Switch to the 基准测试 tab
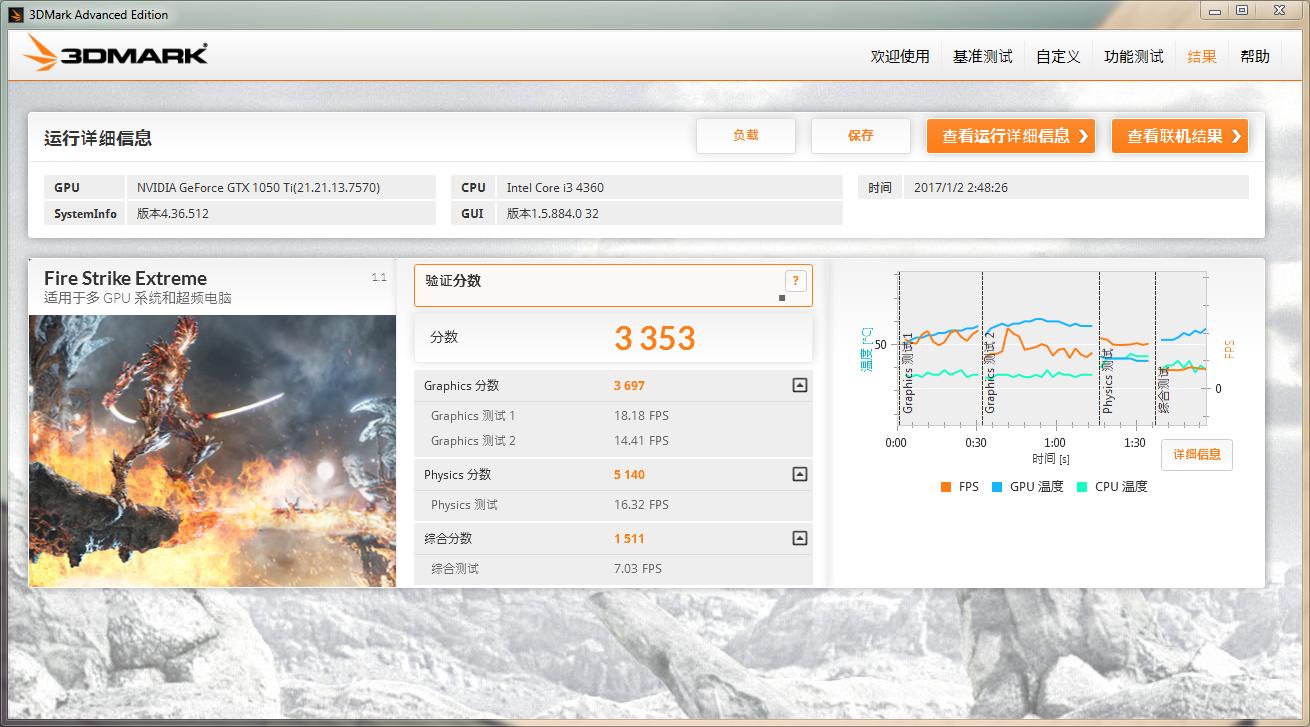The width and height of the screenshot is (1310, 727). click(983, 56)
